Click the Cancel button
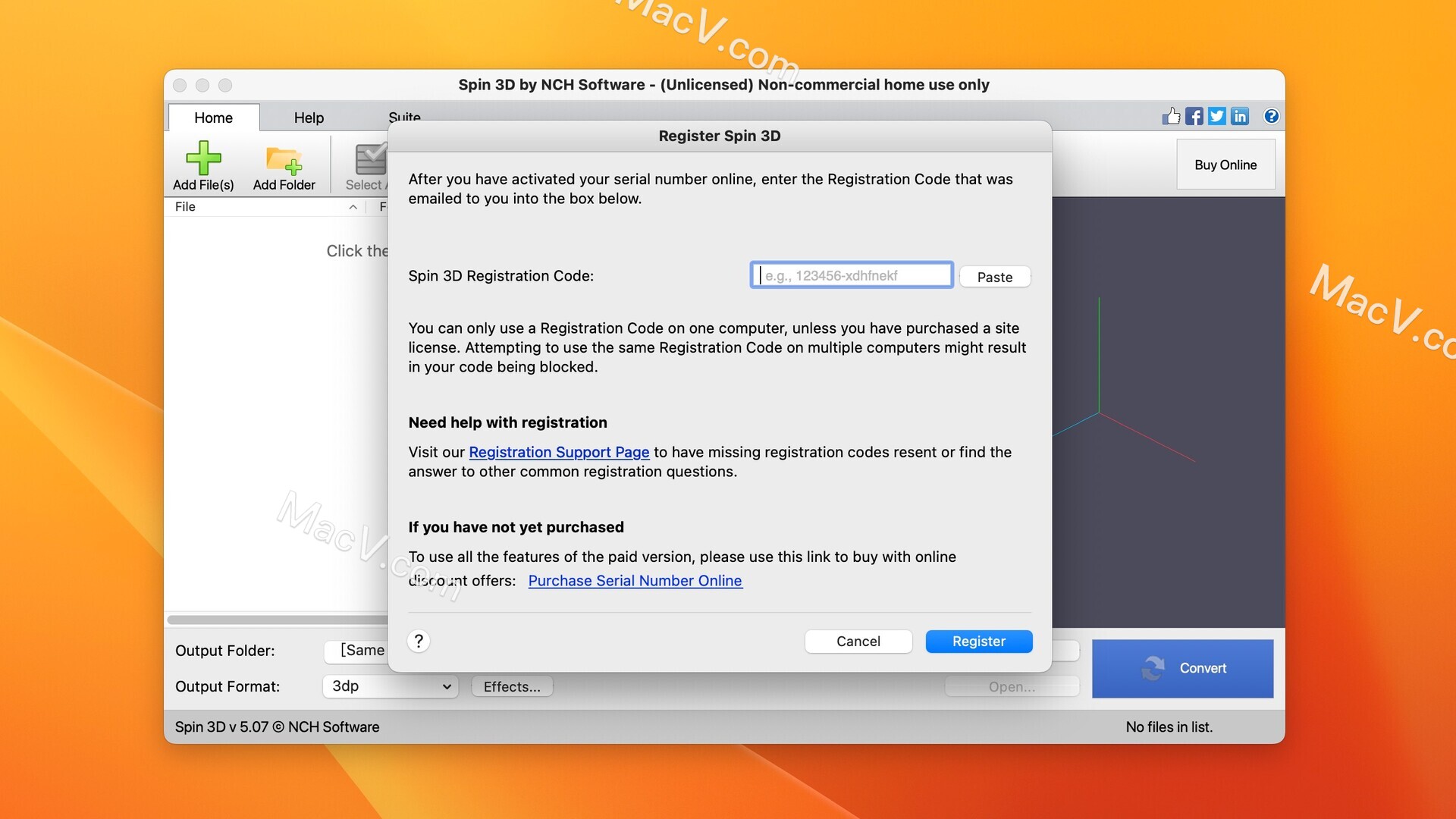This screenshot has width=1456, height=819. (858, 641)
